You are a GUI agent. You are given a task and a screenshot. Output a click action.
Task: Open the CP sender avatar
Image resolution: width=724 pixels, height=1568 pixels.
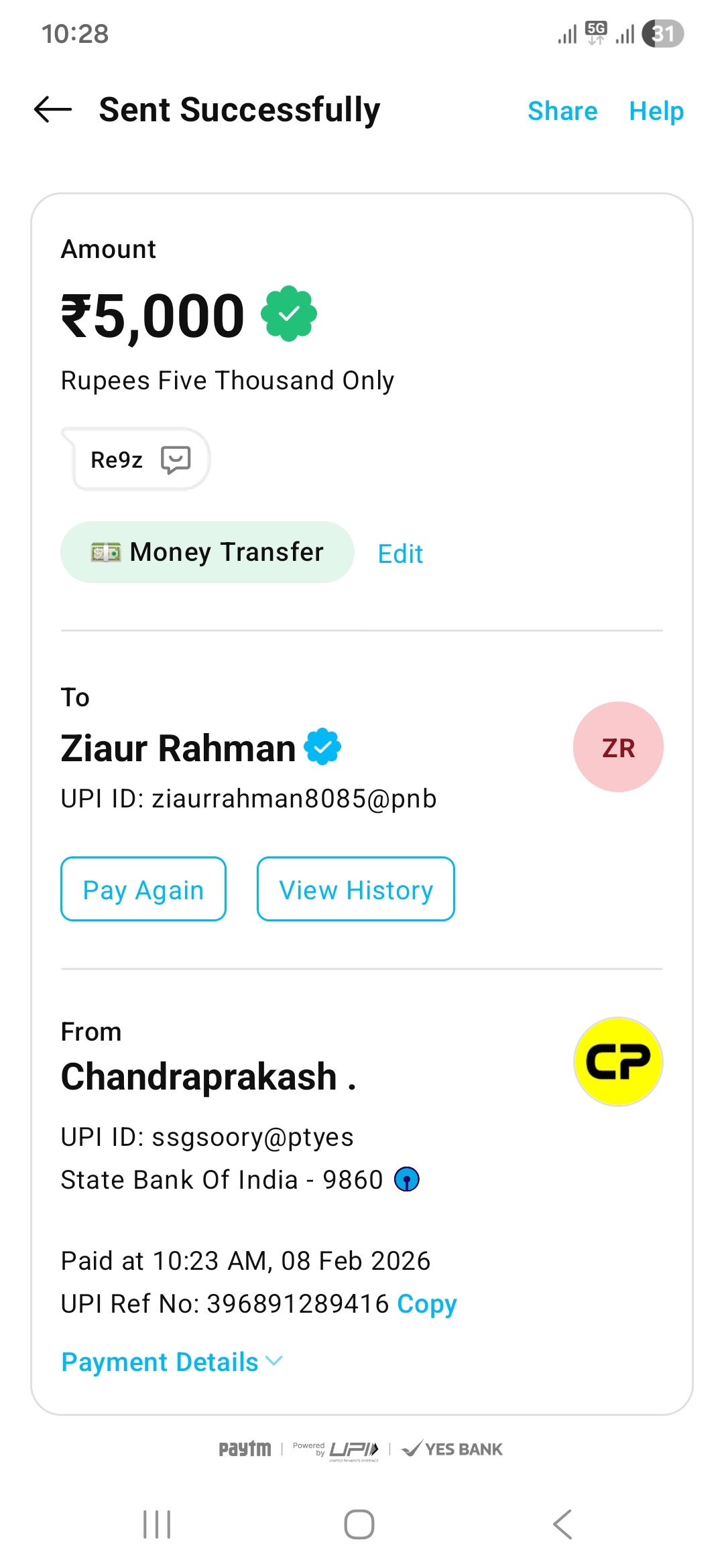tap(618, 1061)
